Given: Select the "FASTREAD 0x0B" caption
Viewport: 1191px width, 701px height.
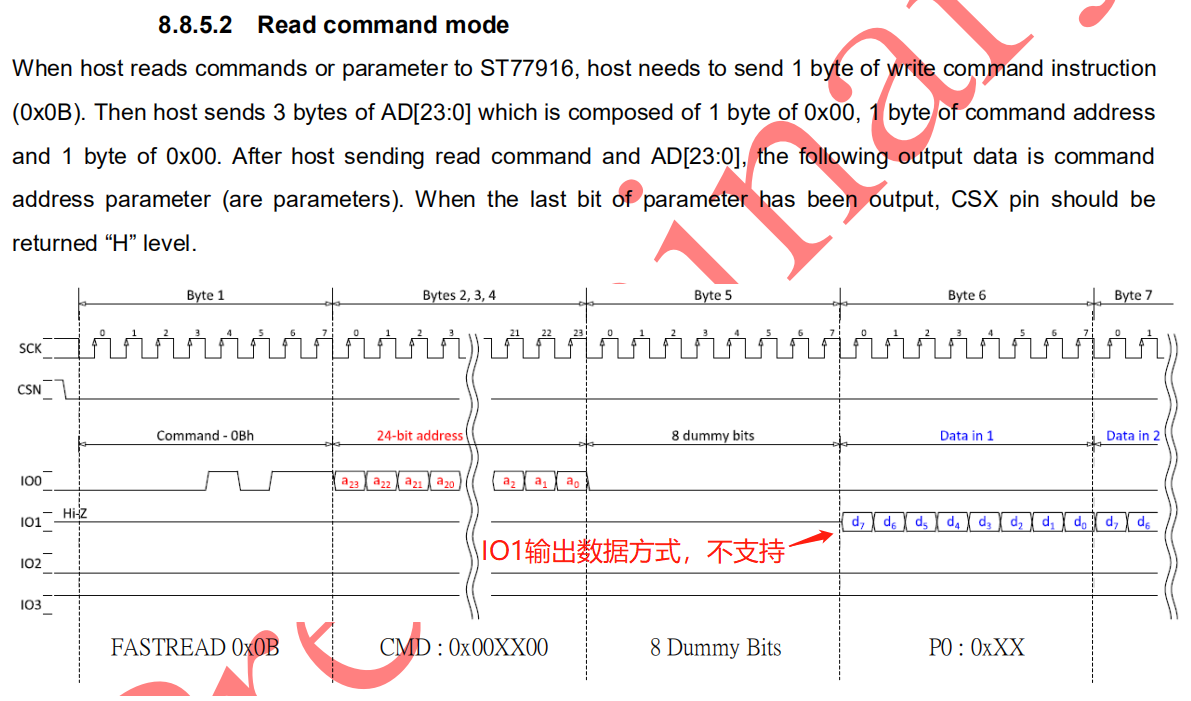Looking at the screenshot, I should tap(195, 647).
